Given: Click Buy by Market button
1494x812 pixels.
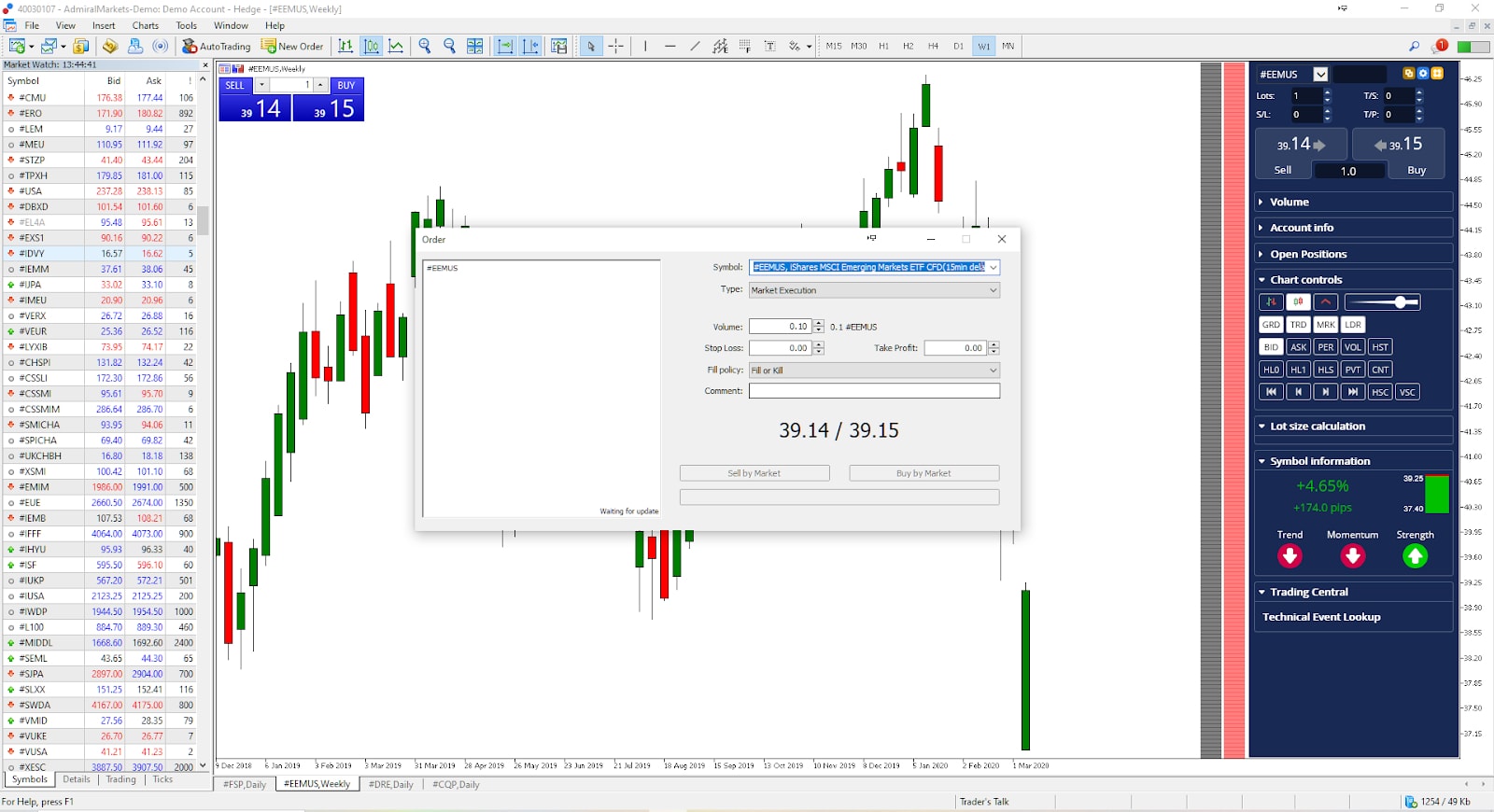Looking at the screenshot, I should tap(923, 473).
